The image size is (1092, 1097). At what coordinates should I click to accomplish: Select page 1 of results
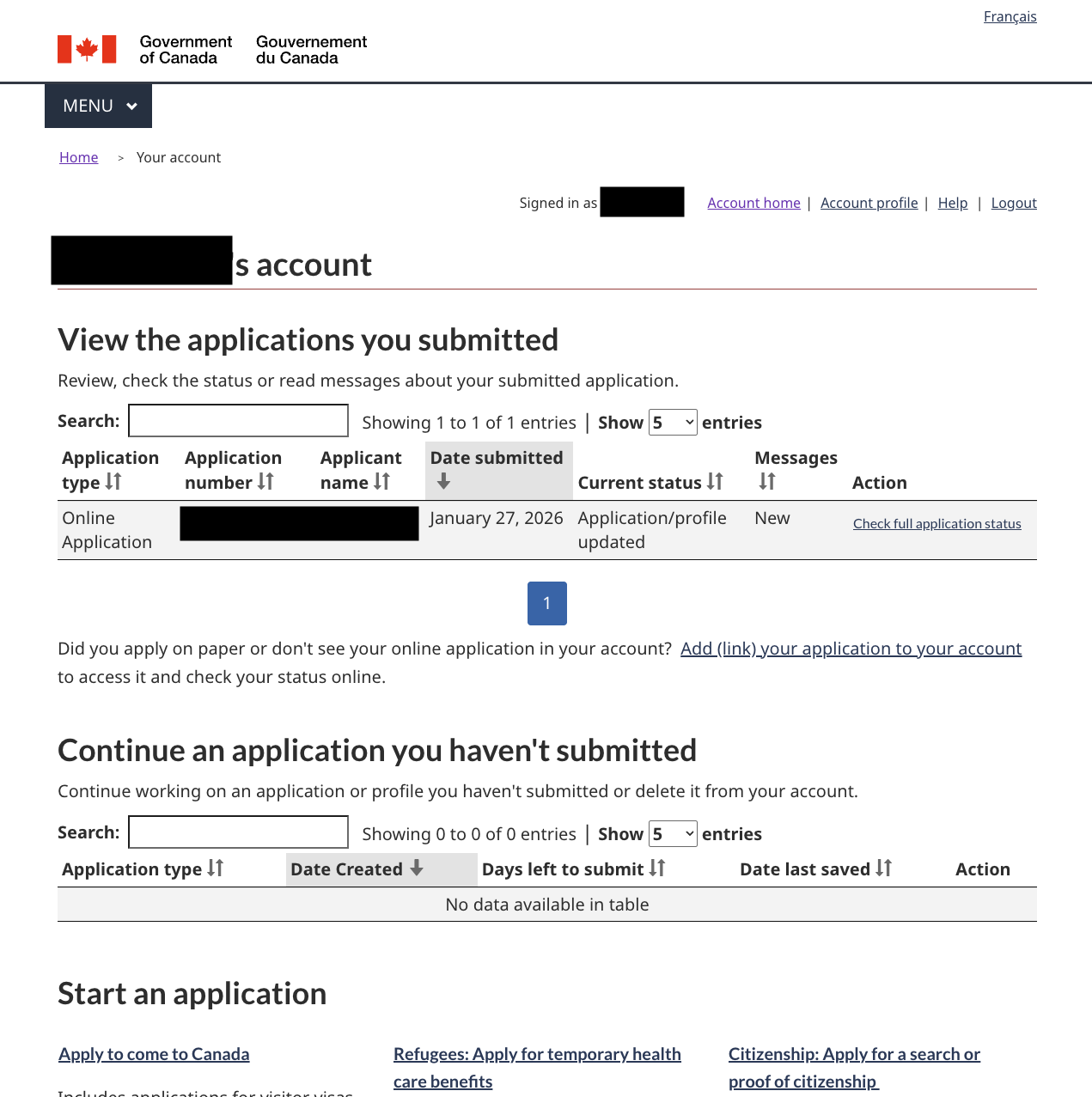tap(547, 603)
